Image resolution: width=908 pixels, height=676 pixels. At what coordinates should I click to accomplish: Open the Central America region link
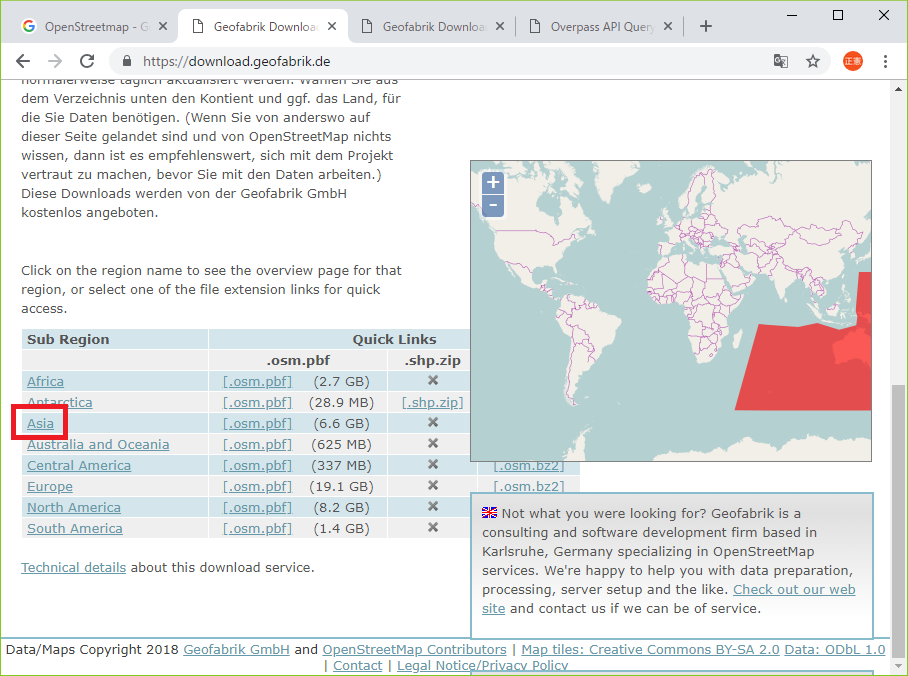click(79, 465)
